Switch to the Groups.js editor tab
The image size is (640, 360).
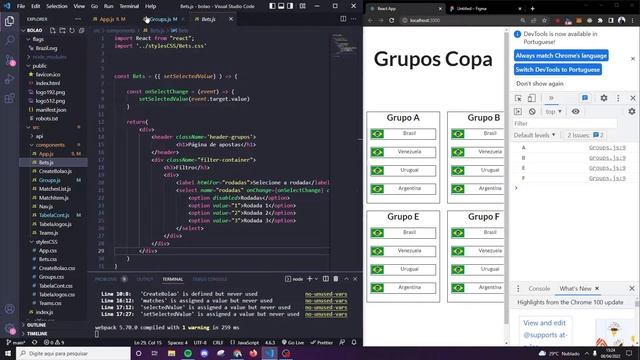[x=163, y=19]
